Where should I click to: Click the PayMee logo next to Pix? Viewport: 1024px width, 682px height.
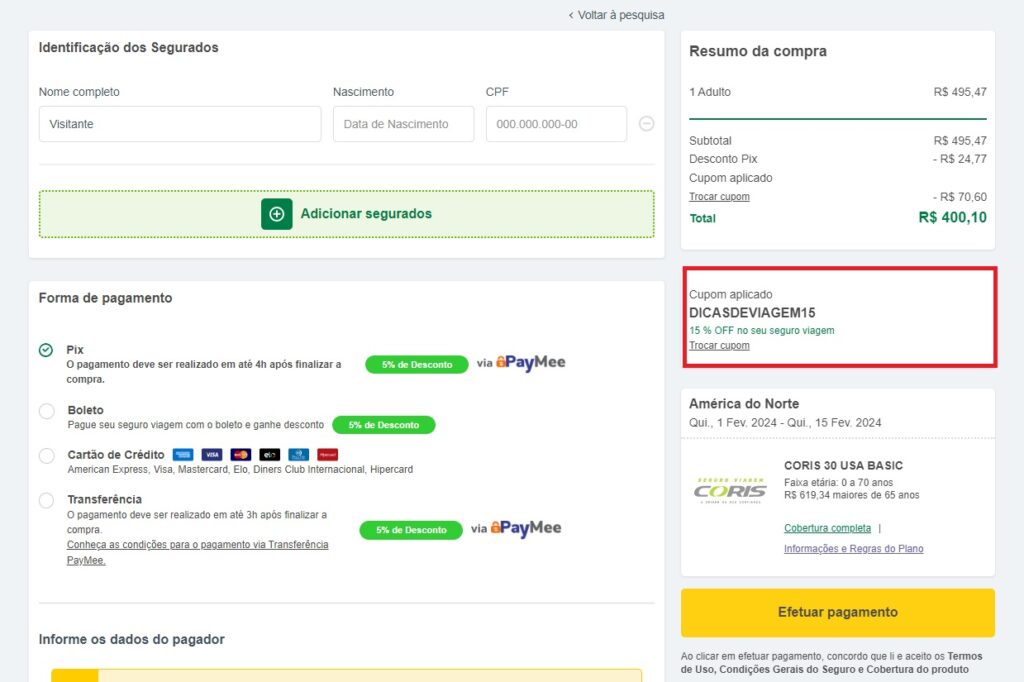click(530, 363)
